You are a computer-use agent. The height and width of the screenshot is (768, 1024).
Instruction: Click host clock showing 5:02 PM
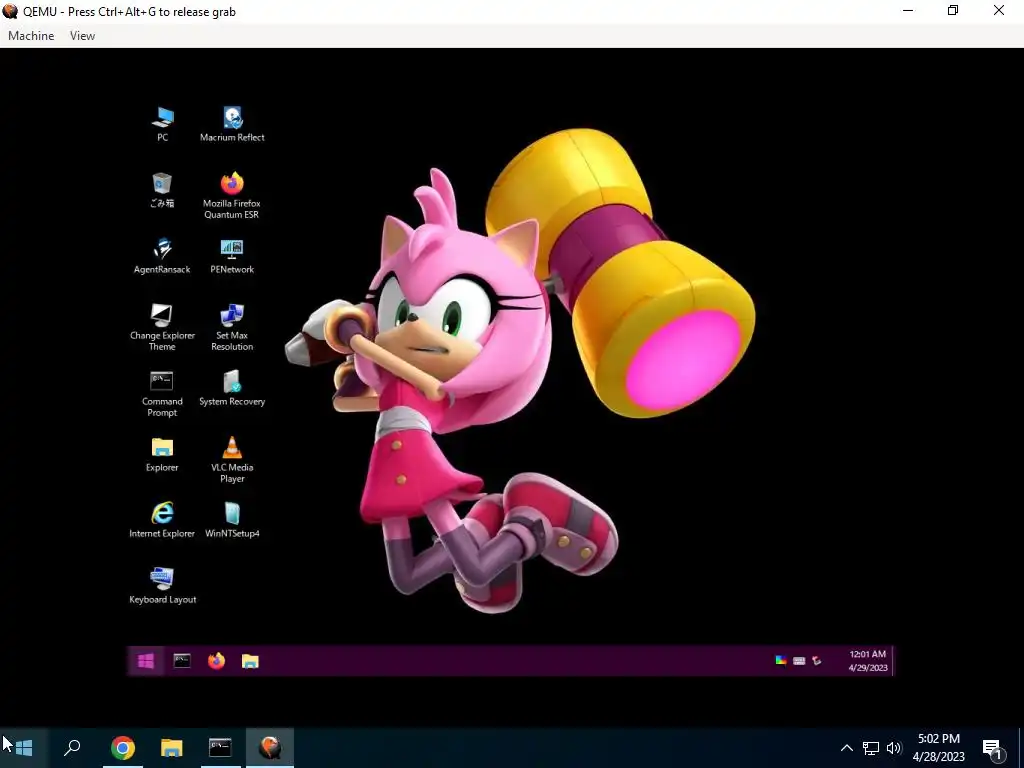point(938,748)
